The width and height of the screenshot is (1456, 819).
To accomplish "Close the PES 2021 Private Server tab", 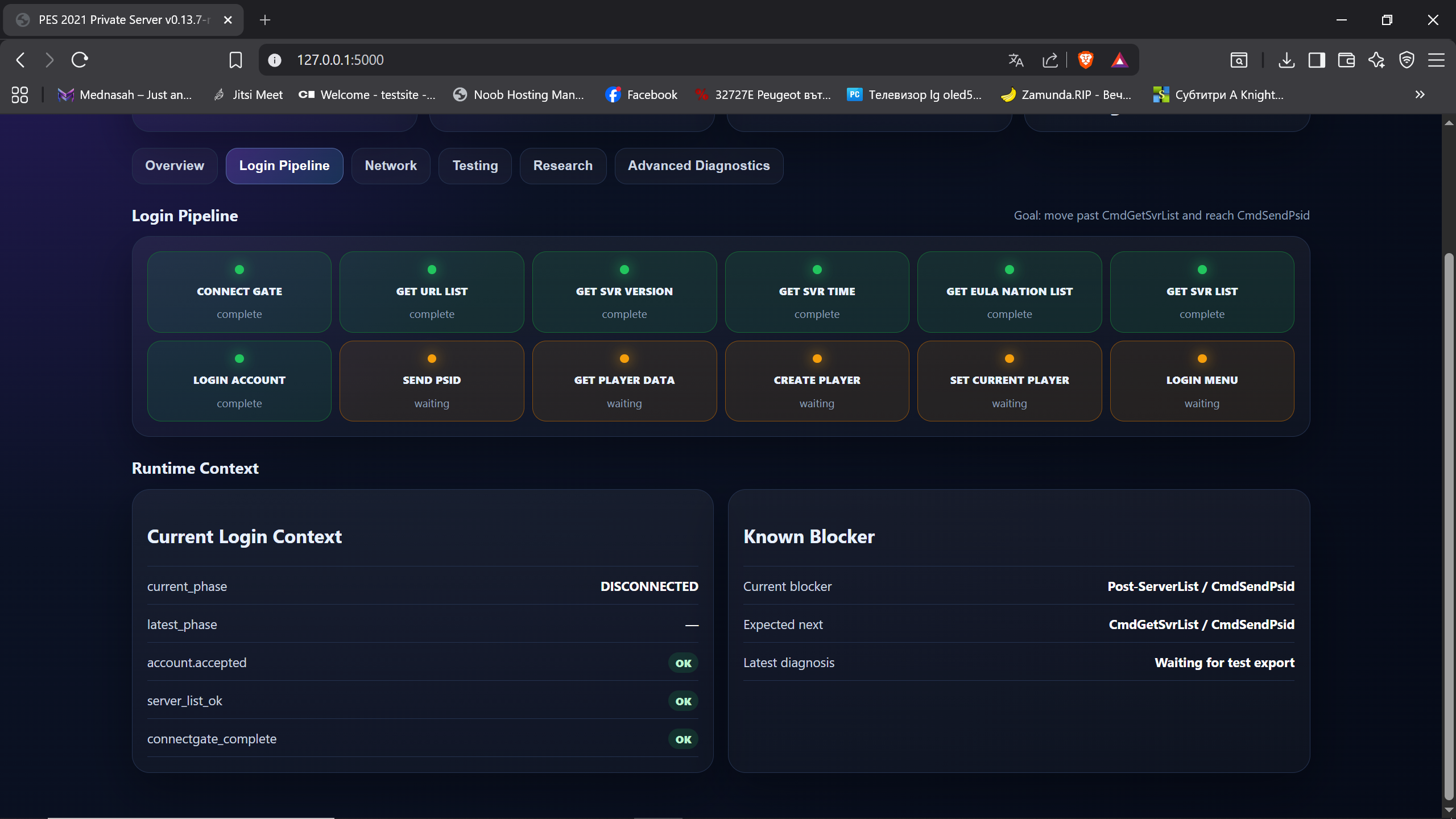I will [x=228, y=20].
